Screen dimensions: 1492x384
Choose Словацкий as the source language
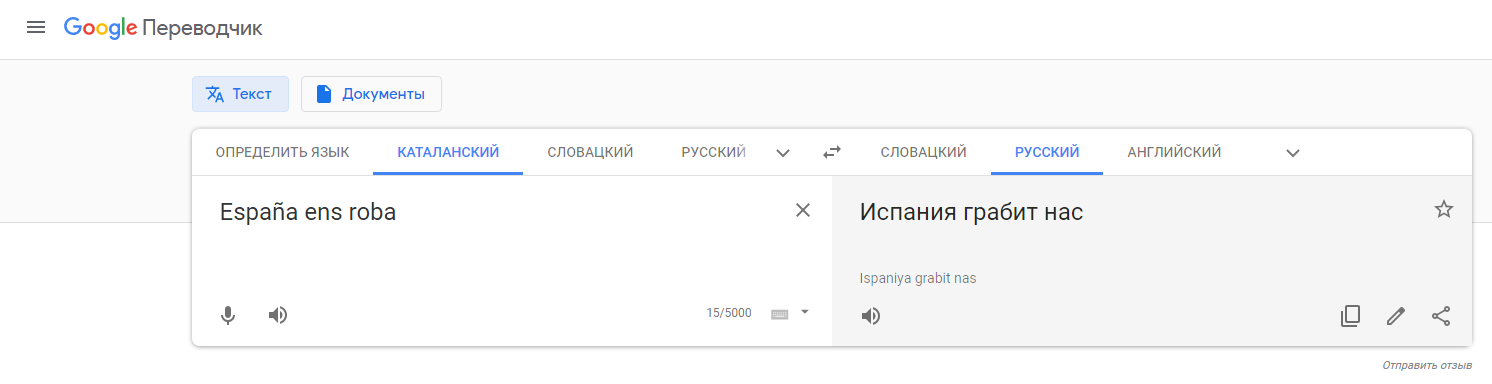click(590, 152)
